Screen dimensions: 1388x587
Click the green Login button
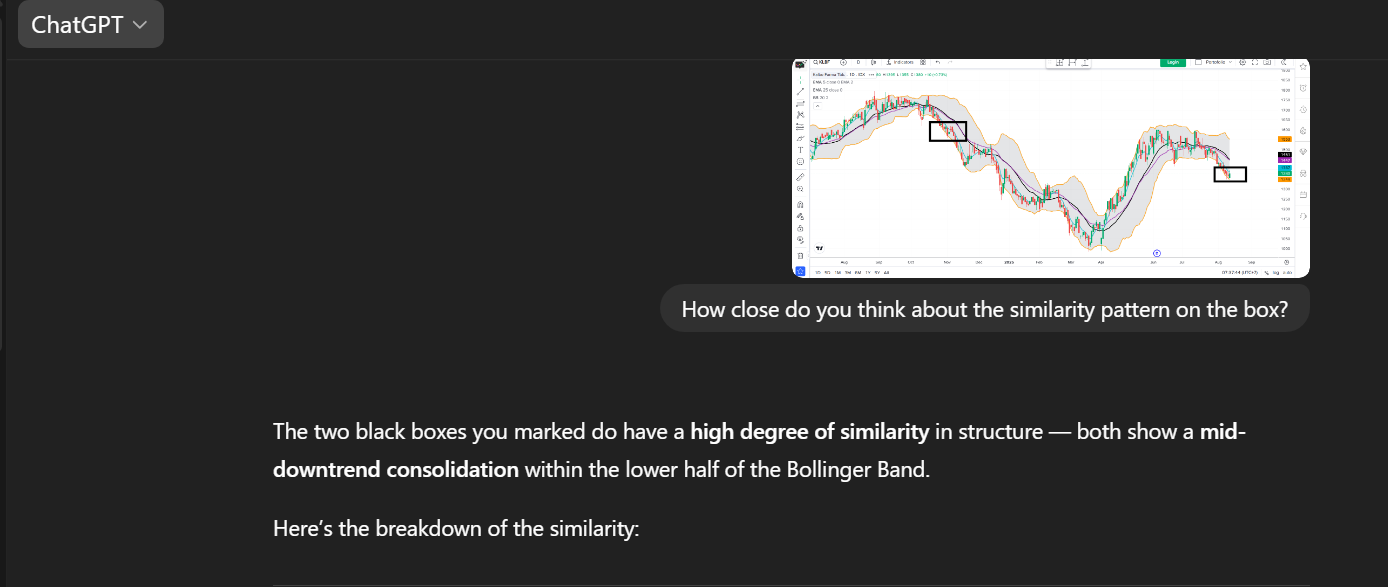[1173, 62]
